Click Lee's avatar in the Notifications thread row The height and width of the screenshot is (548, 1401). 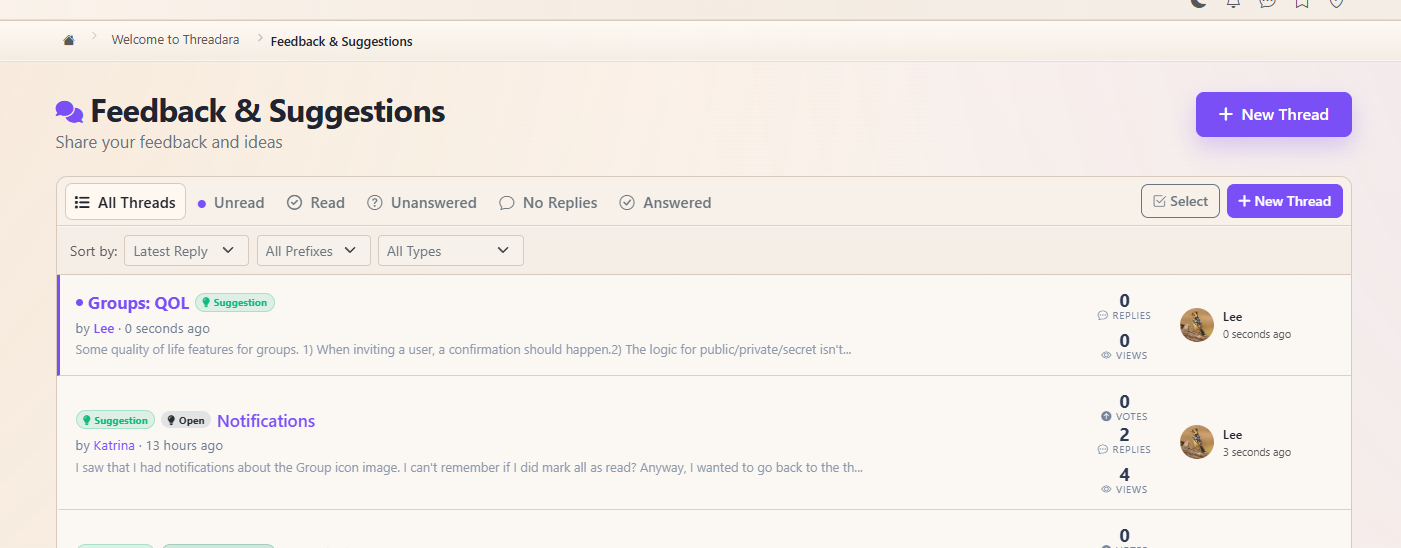click(1196, 442)
